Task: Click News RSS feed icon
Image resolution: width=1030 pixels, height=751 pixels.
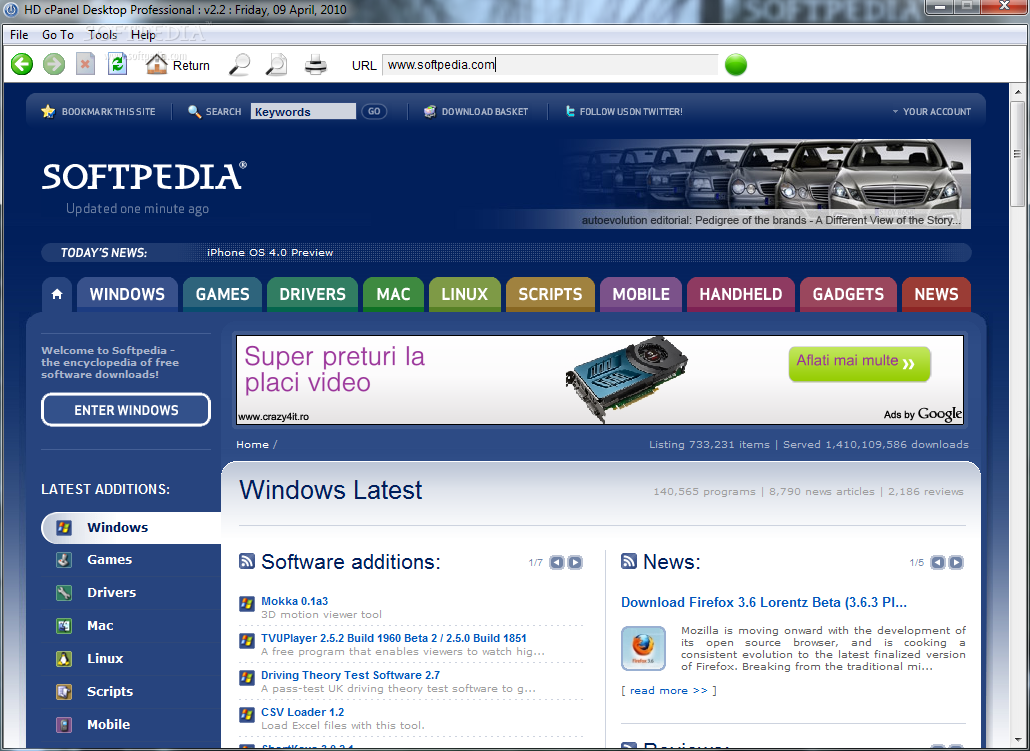Action: [629, 561]
